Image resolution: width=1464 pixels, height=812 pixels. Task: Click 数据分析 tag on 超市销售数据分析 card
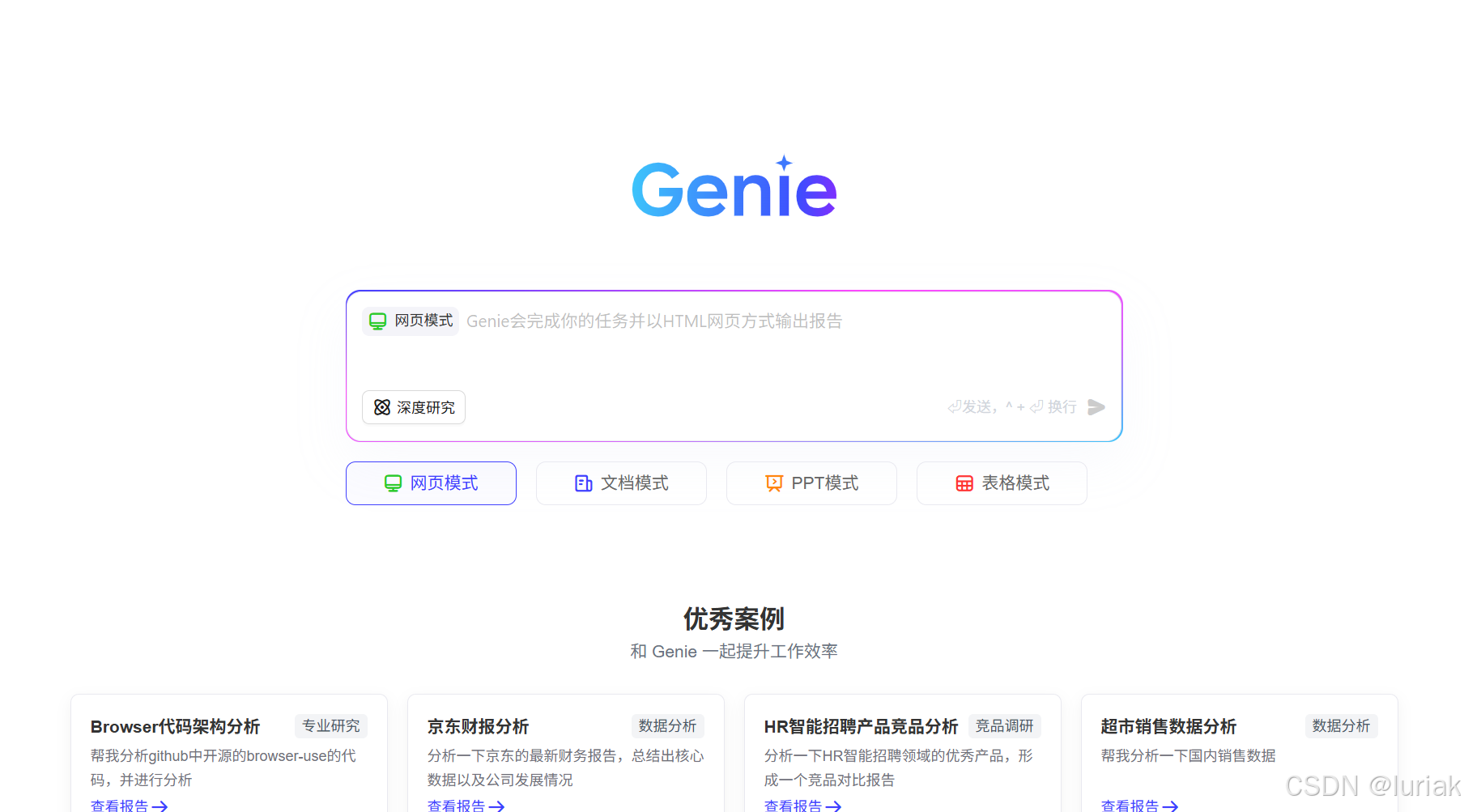1341,726
